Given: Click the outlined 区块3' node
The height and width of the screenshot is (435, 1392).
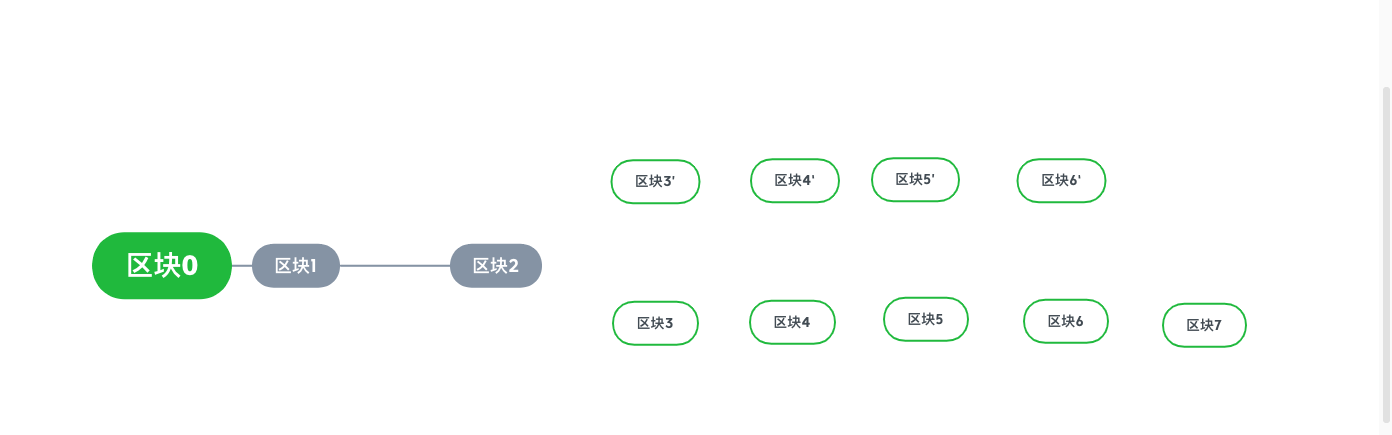Looking at the screenshot, I should [x=655, y=182].
